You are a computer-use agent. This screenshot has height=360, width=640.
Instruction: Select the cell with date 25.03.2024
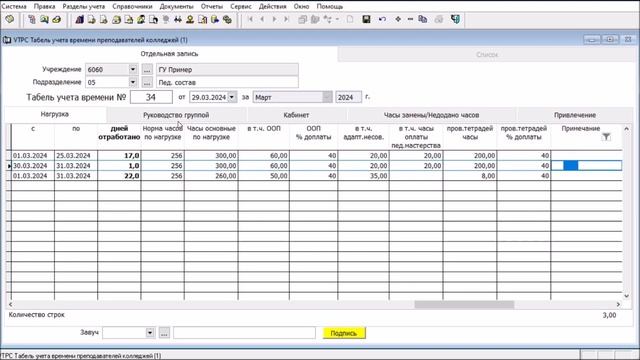click(x=76, y=156)
